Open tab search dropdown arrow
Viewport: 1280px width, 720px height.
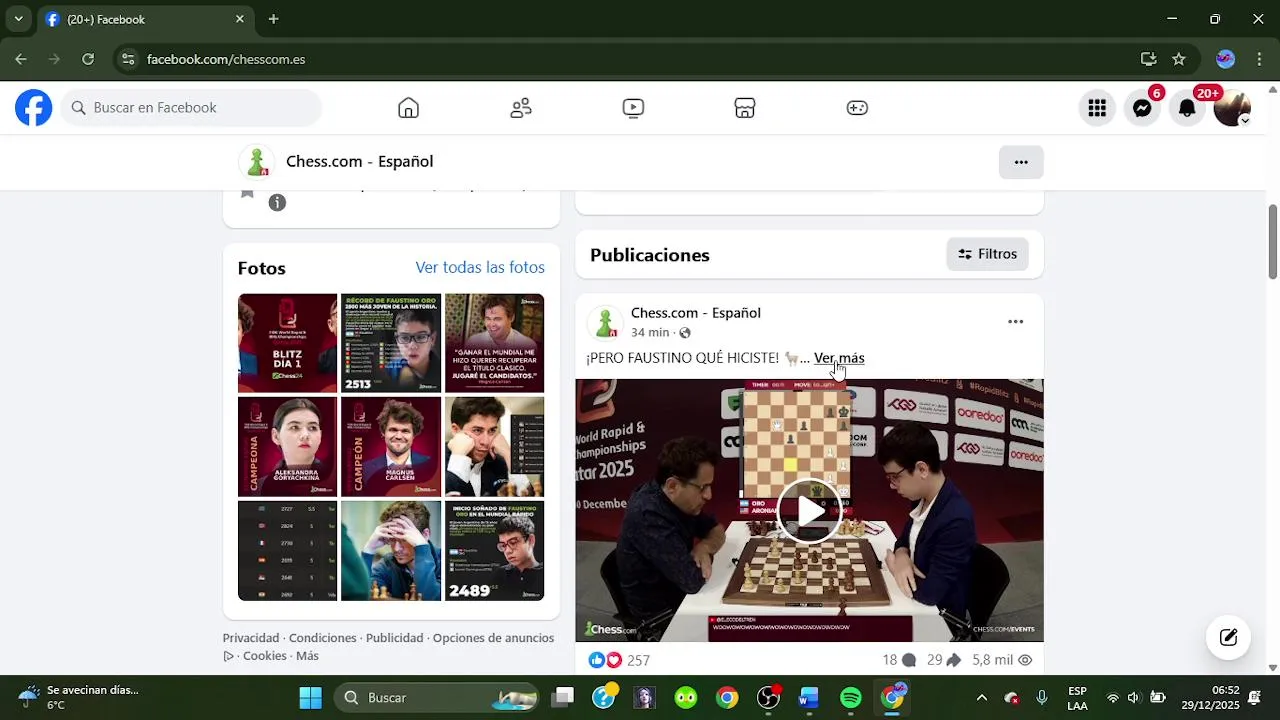click(18, 19)
